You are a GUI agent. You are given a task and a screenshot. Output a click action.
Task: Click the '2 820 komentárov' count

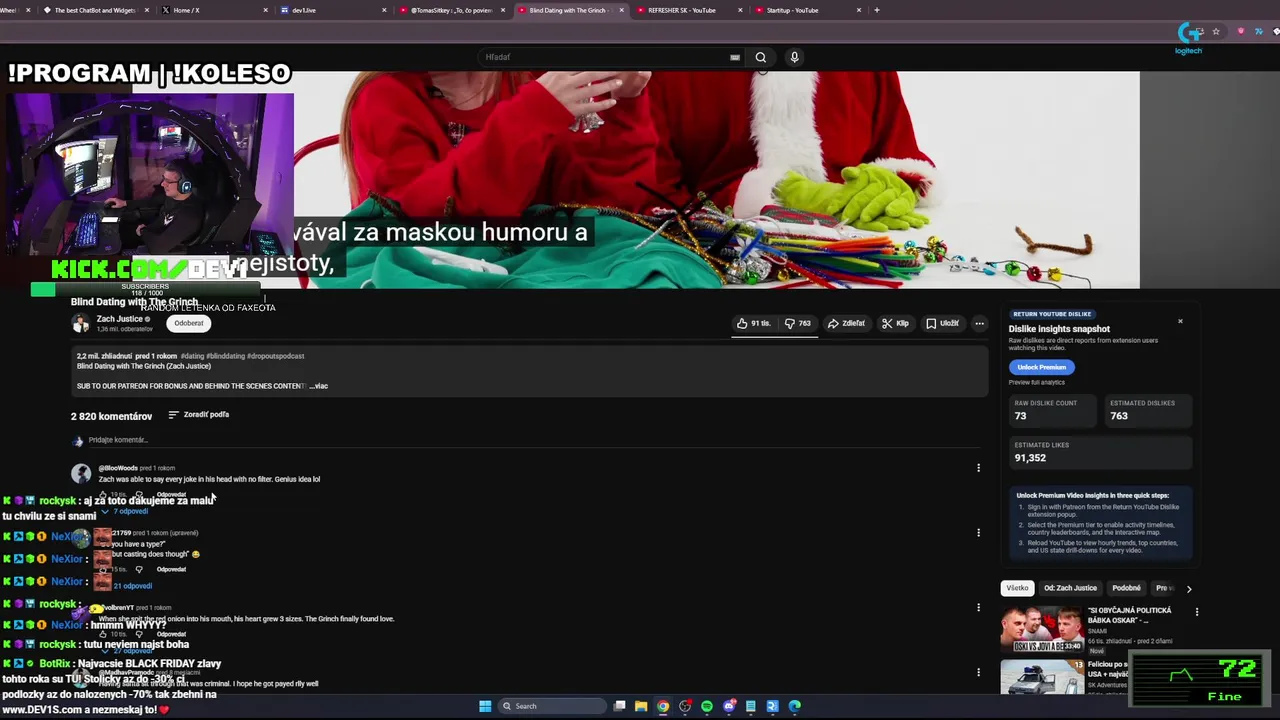(x=111, y=416)
